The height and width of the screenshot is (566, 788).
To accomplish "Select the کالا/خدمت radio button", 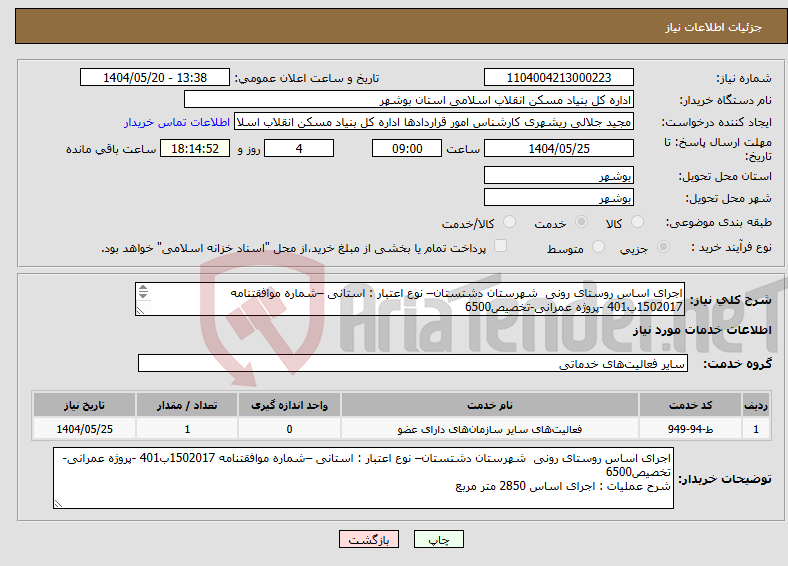I will click(x=509, y=222).
